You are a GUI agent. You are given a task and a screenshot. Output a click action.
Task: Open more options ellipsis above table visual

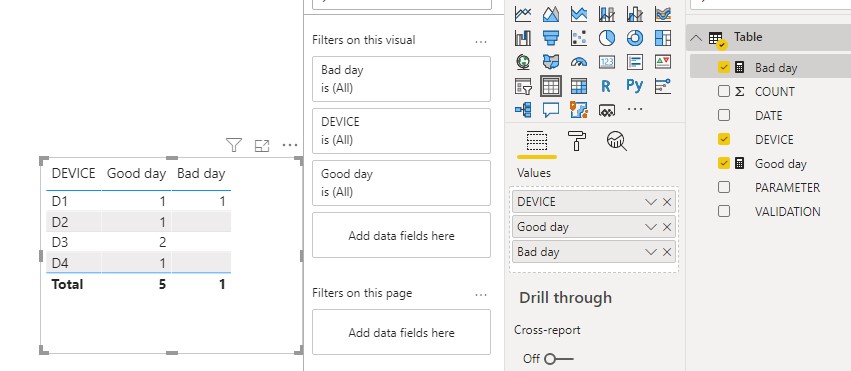click(290, 145)
